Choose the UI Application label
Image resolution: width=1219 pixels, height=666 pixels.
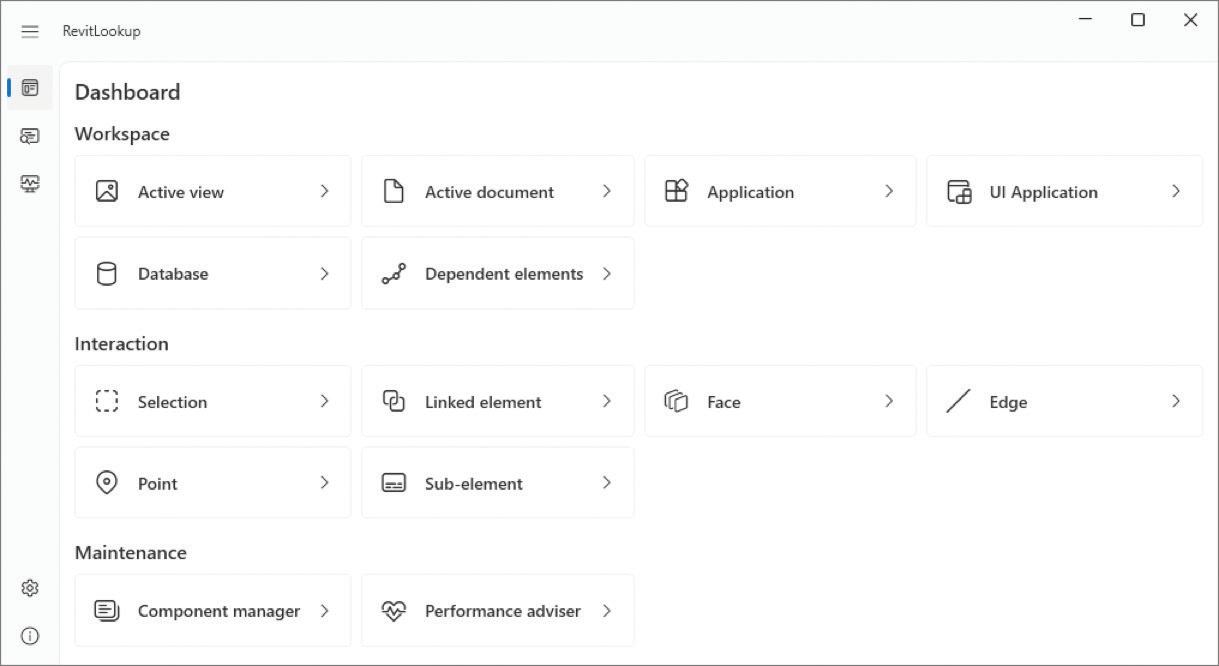click(x=1044, y=192)
